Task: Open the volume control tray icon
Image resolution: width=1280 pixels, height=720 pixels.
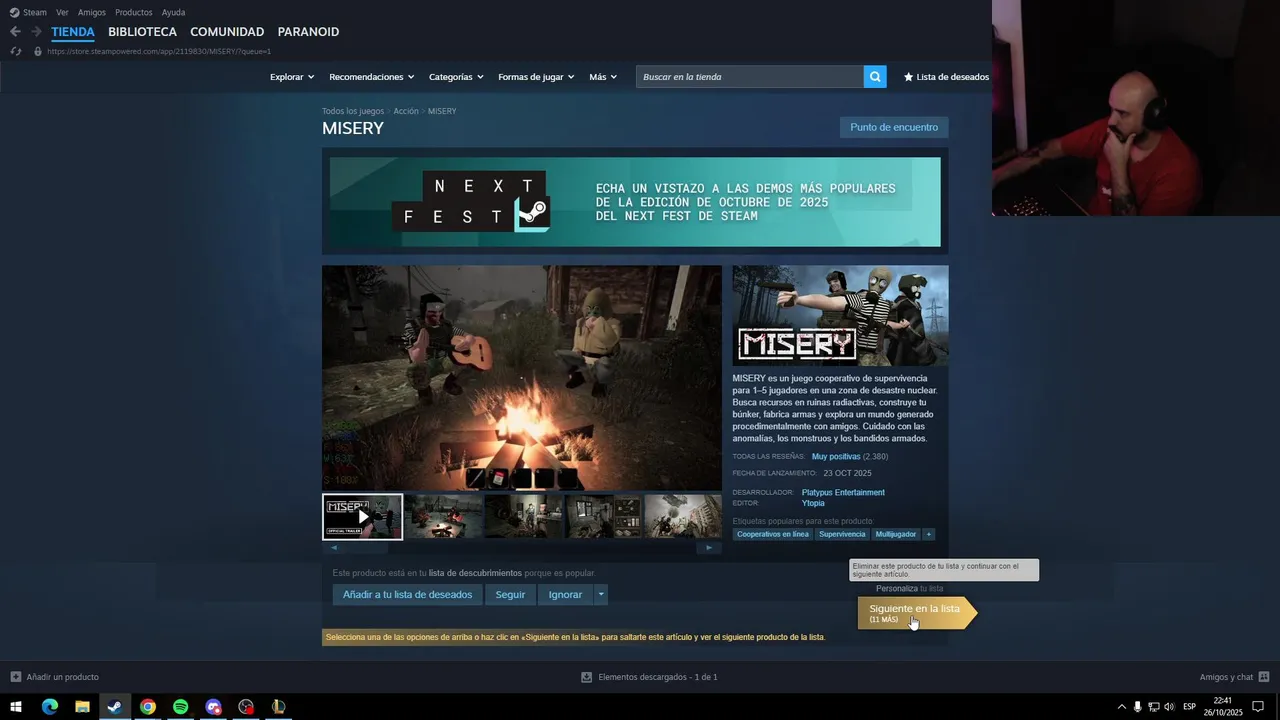Action: 1169,707
